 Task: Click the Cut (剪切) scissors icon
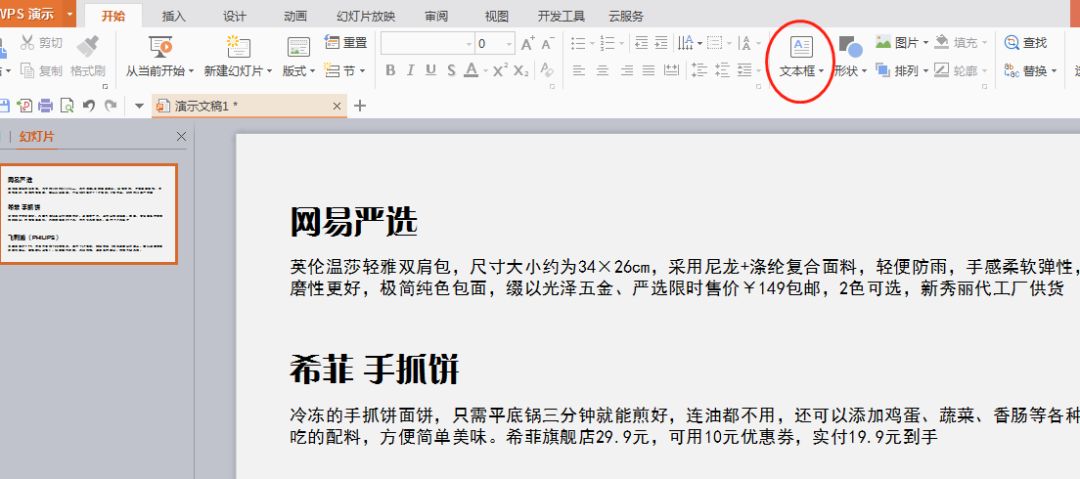27,43
